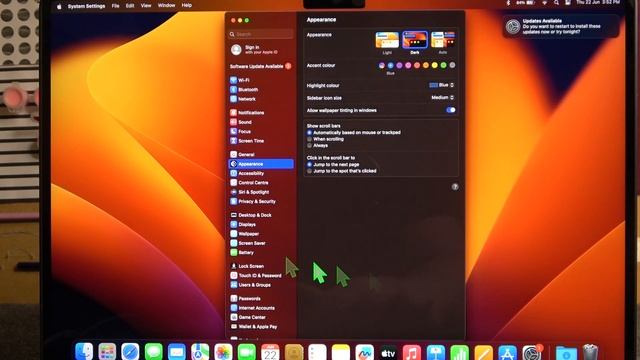The width and height of the screenshot is (640, 360).
Task: Open App Store from the Dock
Action: pos(507,353)
